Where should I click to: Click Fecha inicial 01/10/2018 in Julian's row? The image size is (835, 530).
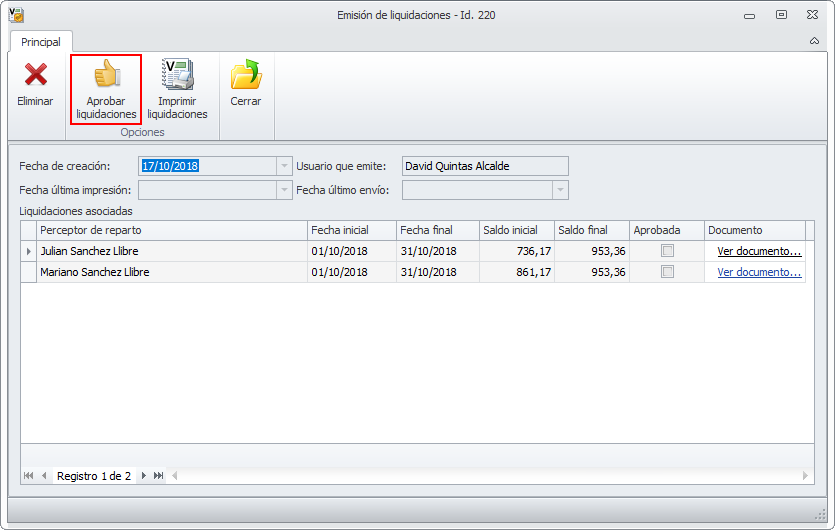pyautogui.click(x=352, y=251)
